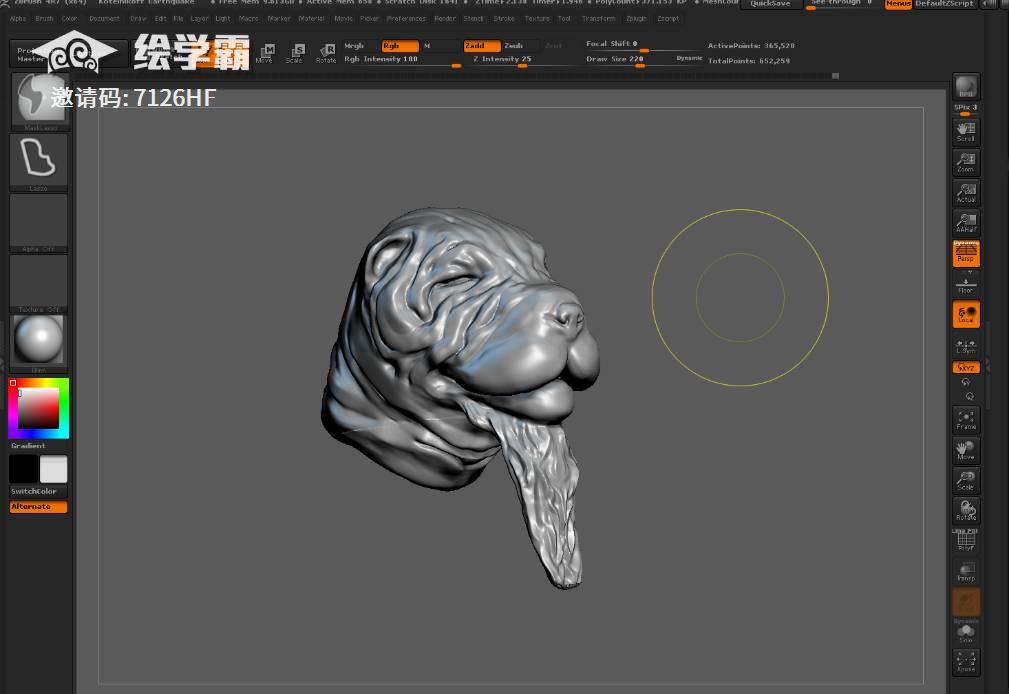The image size is (1009, 694).
Task: Click the Gradient button
Action: click(28, 445)
